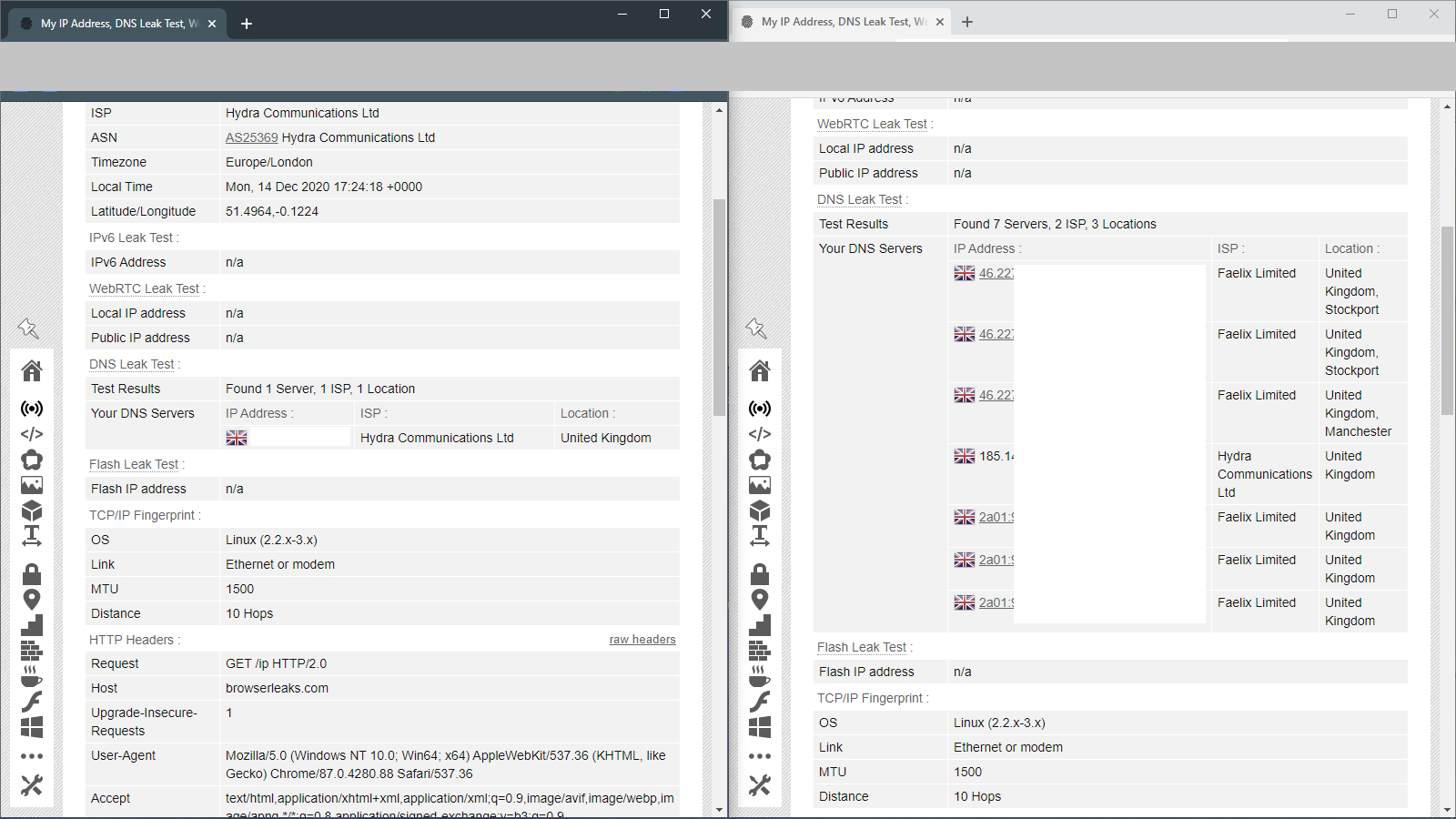1456x819 pixels.
Task: Open the AS25369 link in the ASN row
Action: coord(252,137)
